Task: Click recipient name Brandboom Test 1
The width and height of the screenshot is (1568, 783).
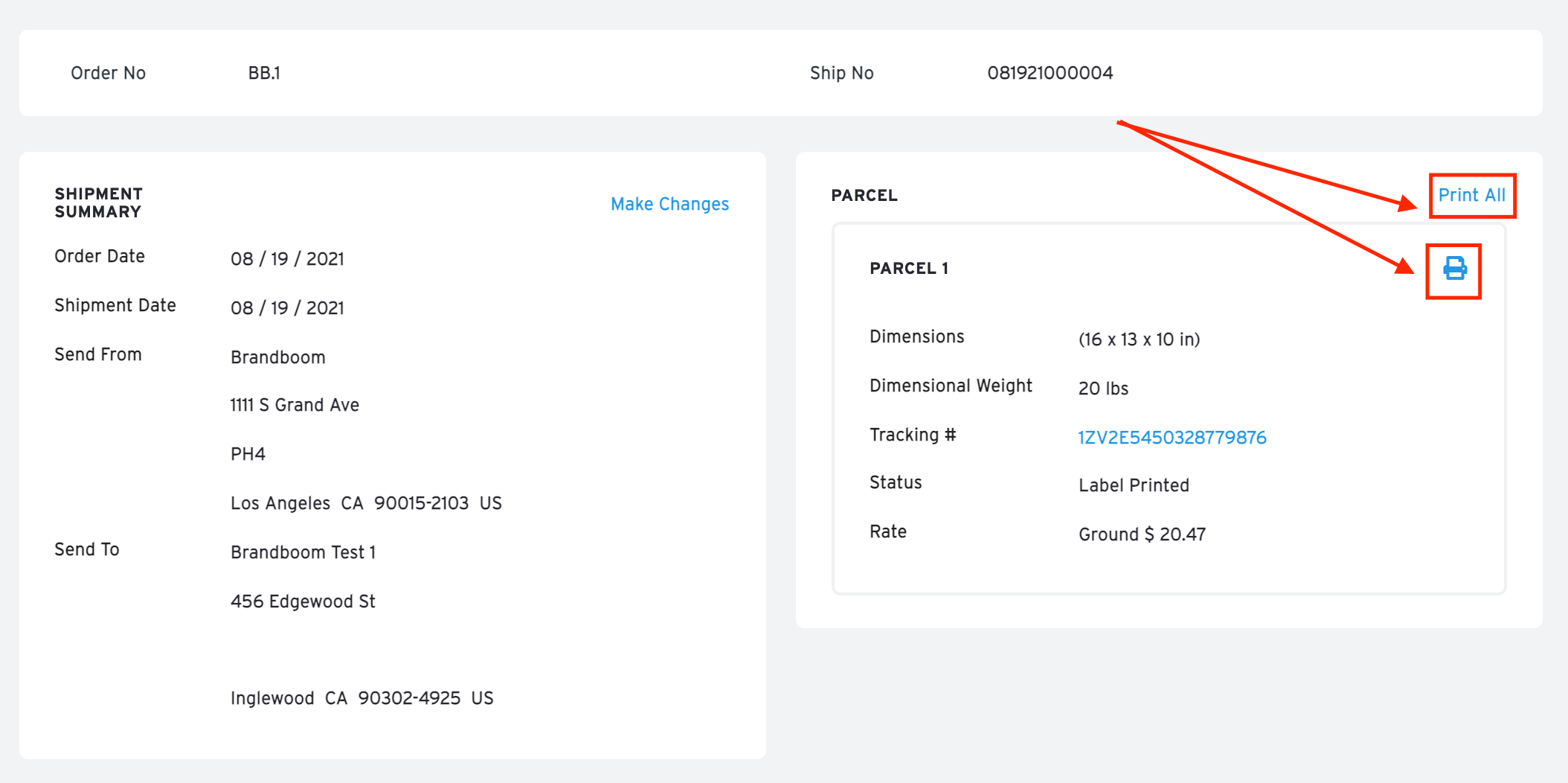Action: click(x=303, y=552)
